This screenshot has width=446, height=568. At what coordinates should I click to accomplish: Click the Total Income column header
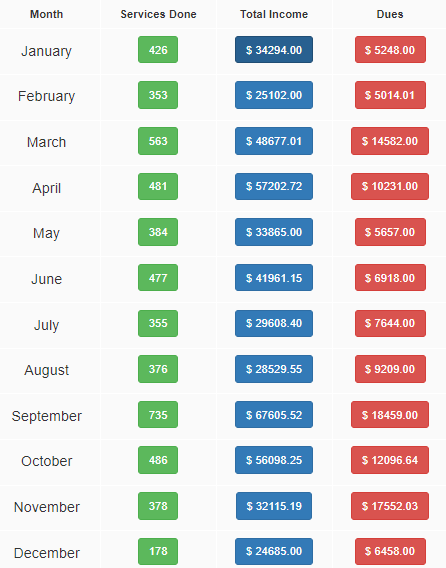[274, 14]
